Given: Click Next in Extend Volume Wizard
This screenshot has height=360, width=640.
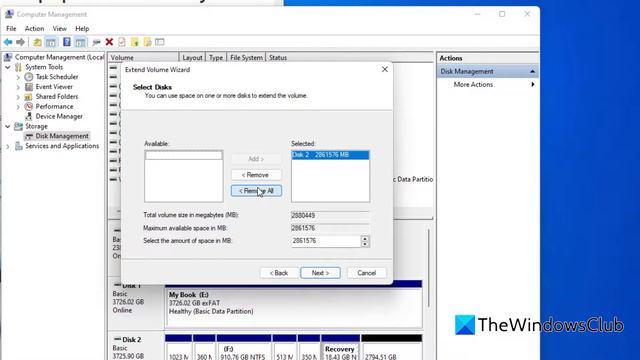Looking at the screenshot, I should point(320,273).
